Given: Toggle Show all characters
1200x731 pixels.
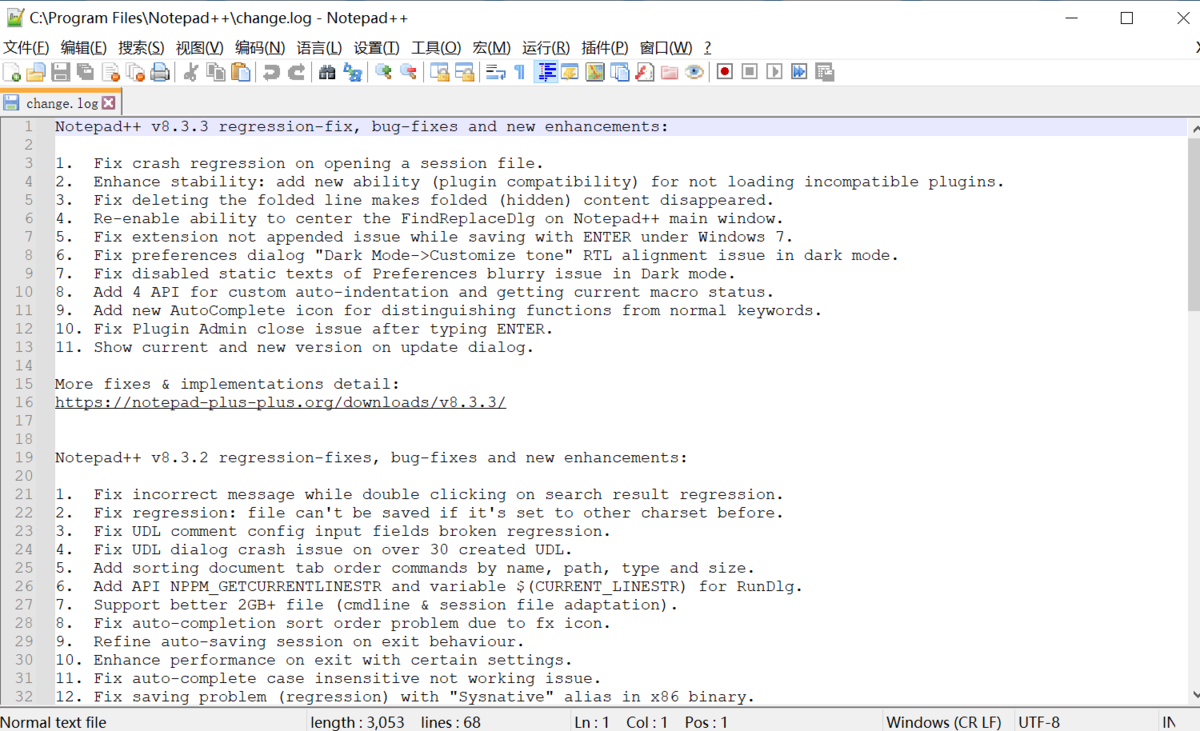Looking at the screenshot, I should (x=519, y=71).
